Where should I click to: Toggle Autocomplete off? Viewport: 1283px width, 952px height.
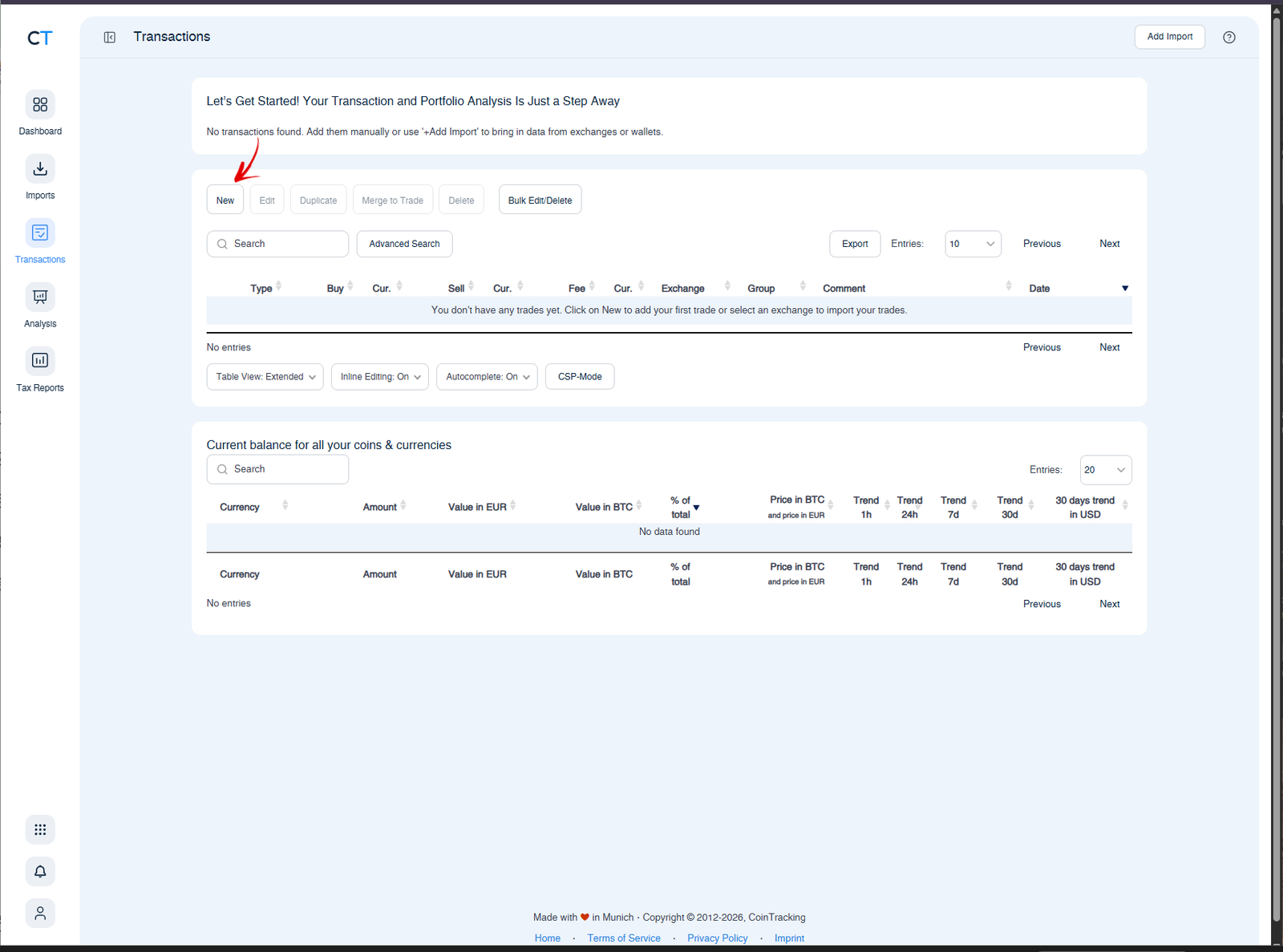click(486, 376)
